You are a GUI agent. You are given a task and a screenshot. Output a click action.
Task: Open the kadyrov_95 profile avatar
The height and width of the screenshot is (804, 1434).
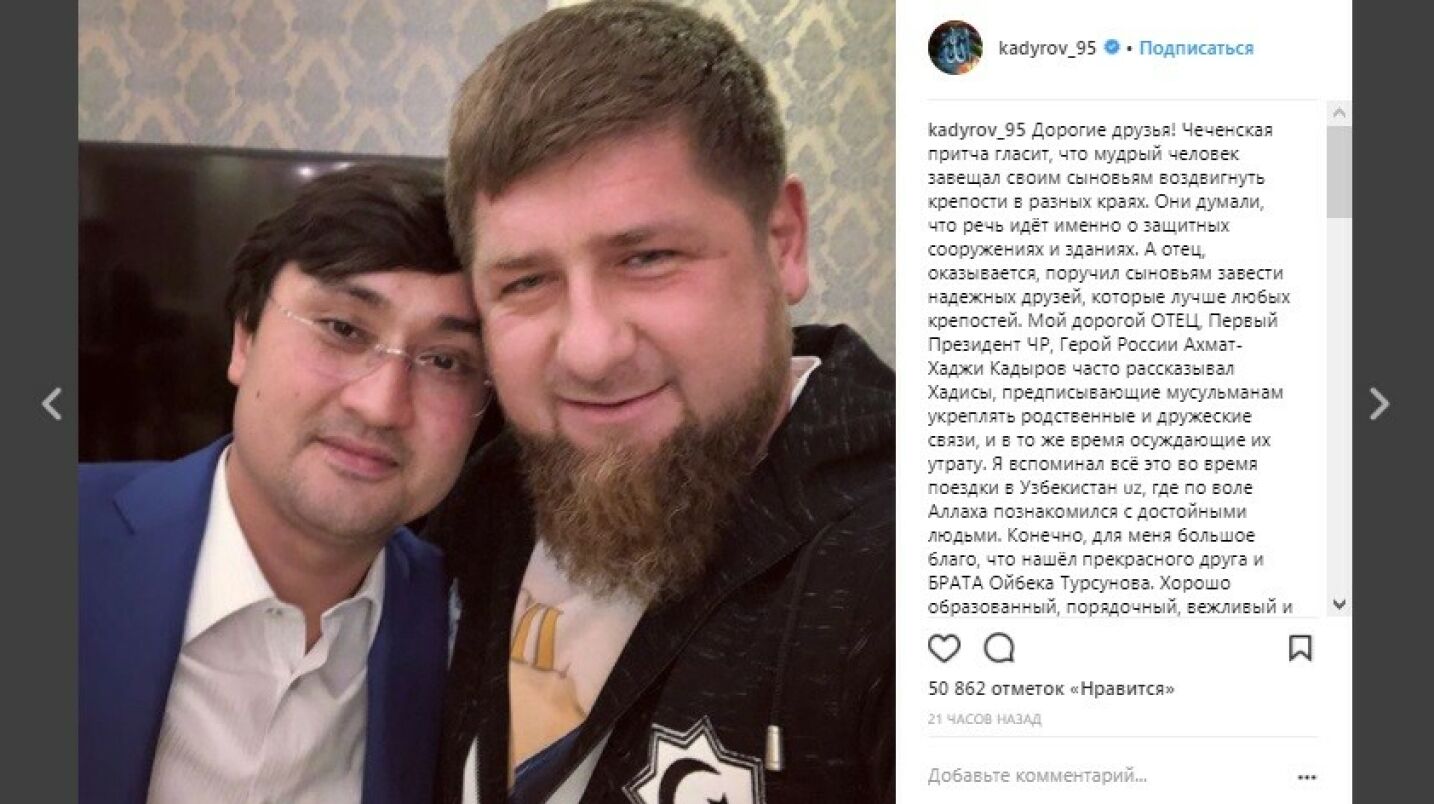[955, 47]
